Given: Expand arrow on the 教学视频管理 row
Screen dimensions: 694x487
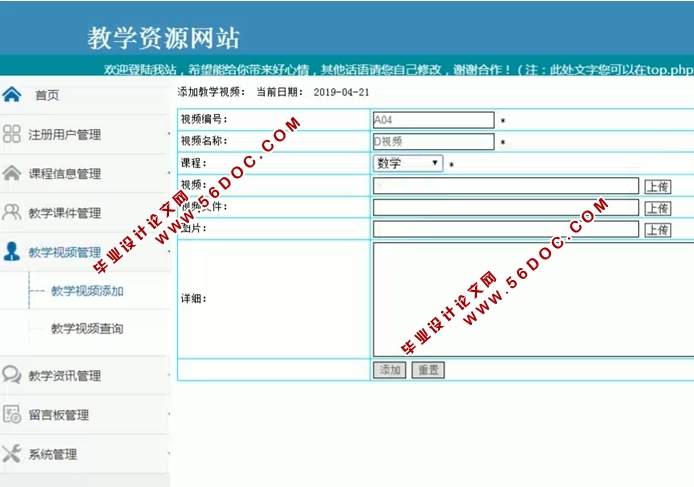Looking at the screenshot, I should point(169,252).
